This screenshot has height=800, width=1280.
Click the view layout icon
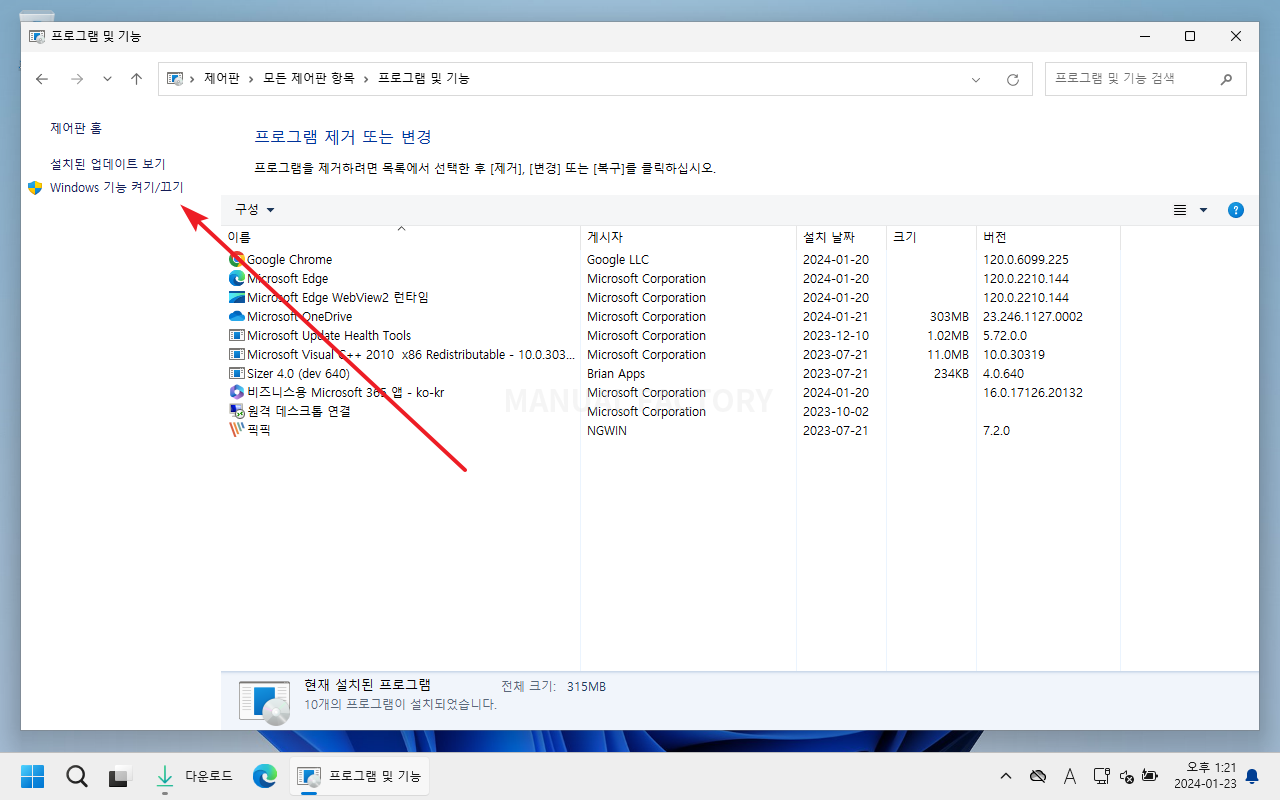point(1180,210)
